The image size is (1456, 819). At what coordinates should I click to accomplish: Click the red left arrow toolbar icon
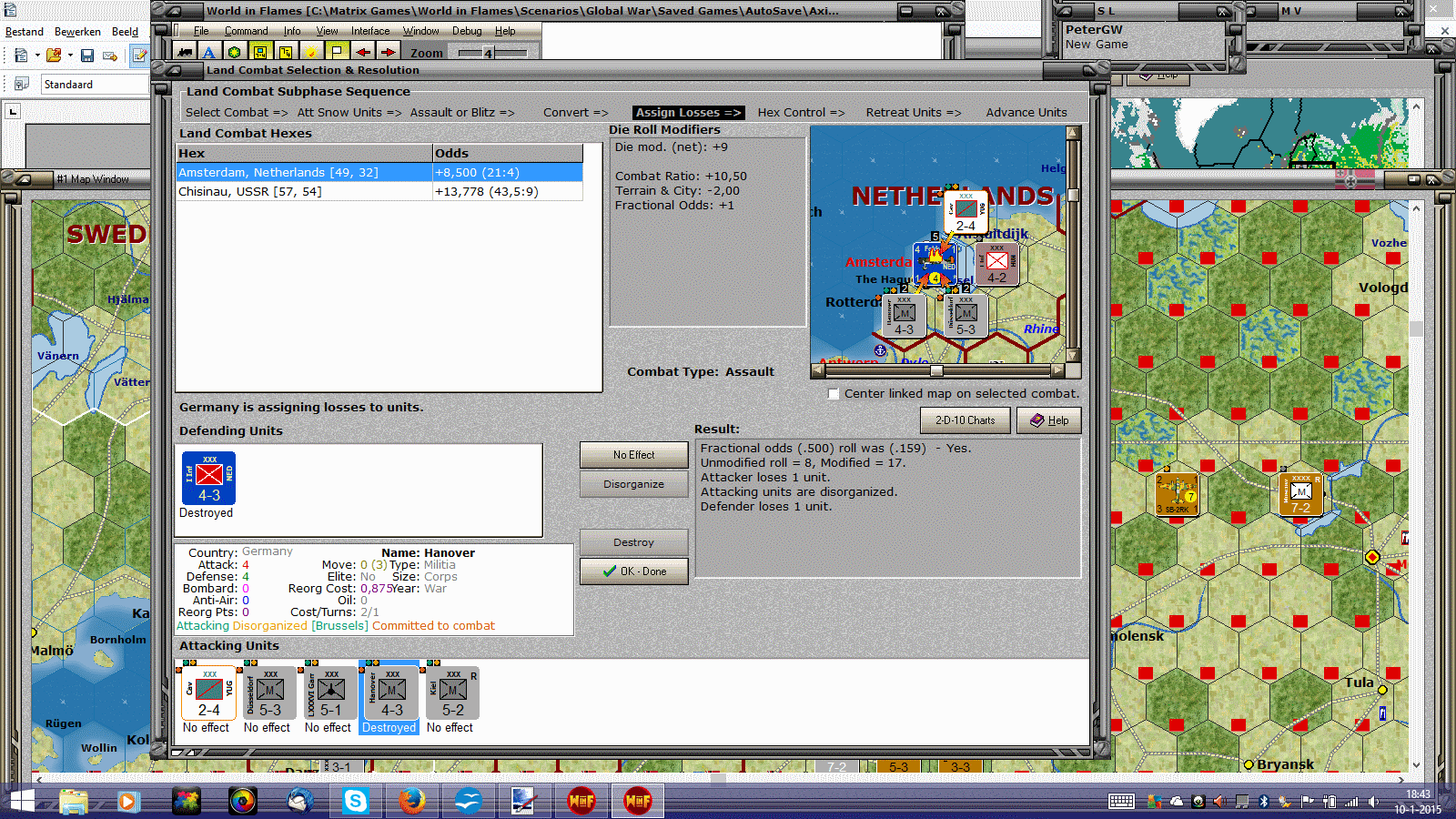[362, 53]
